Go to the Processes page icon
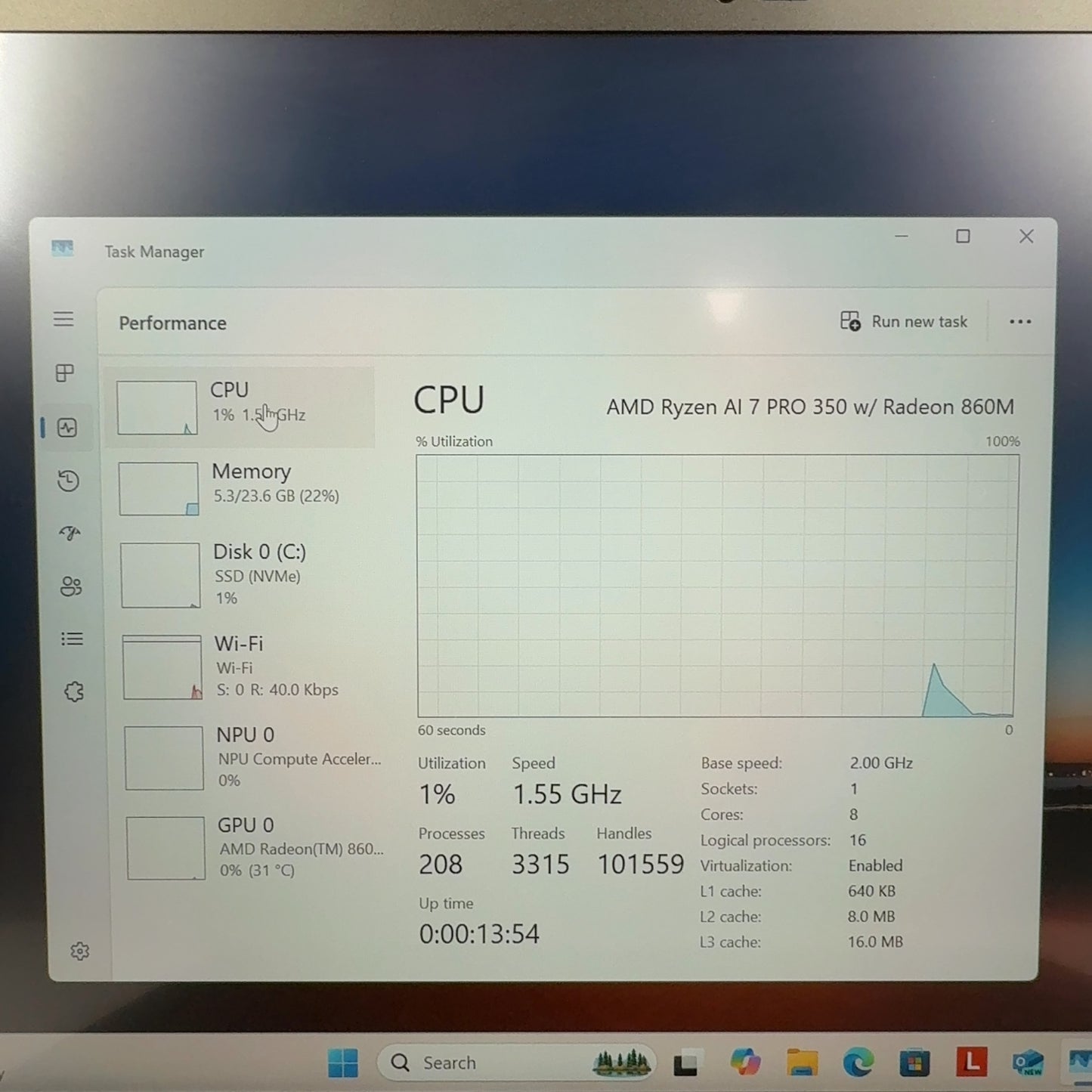Image resolution: width=1092 pixels, height=1092 pixels. 65,373
